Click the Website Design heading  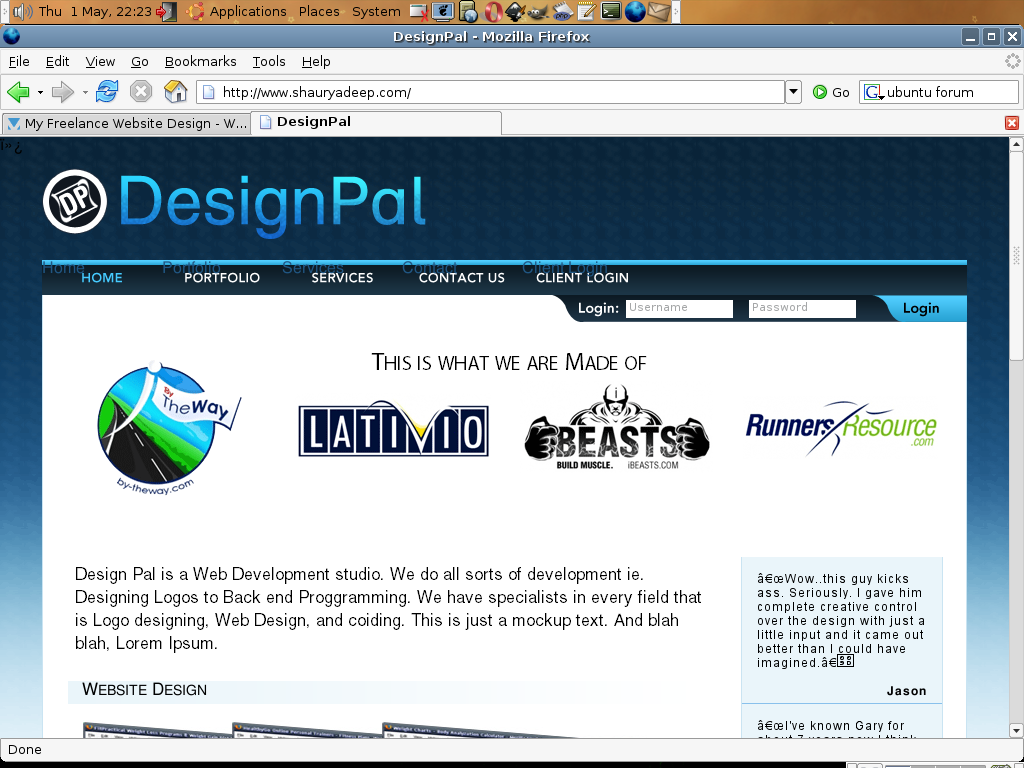tap(144, 690)
